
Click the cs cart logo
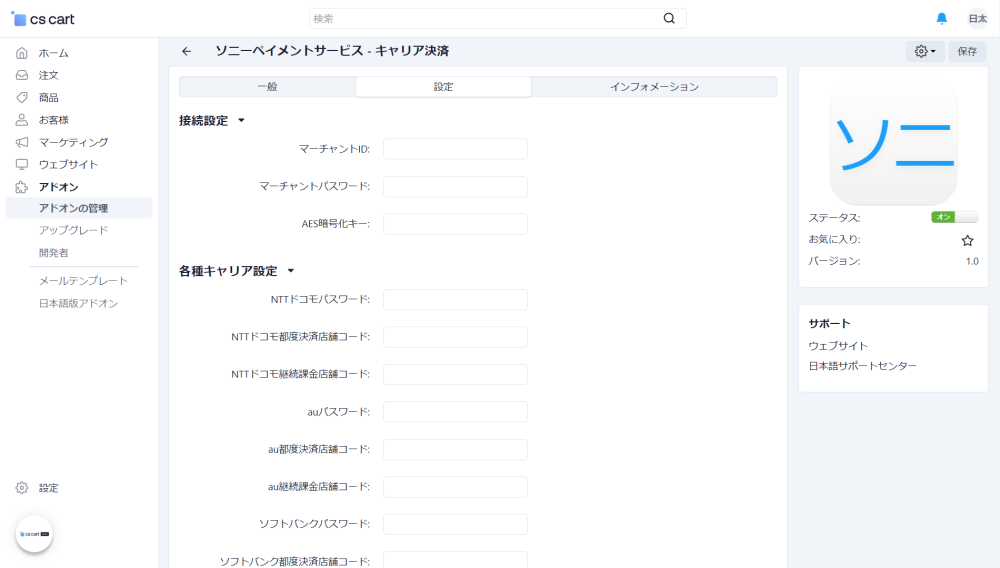43,19
